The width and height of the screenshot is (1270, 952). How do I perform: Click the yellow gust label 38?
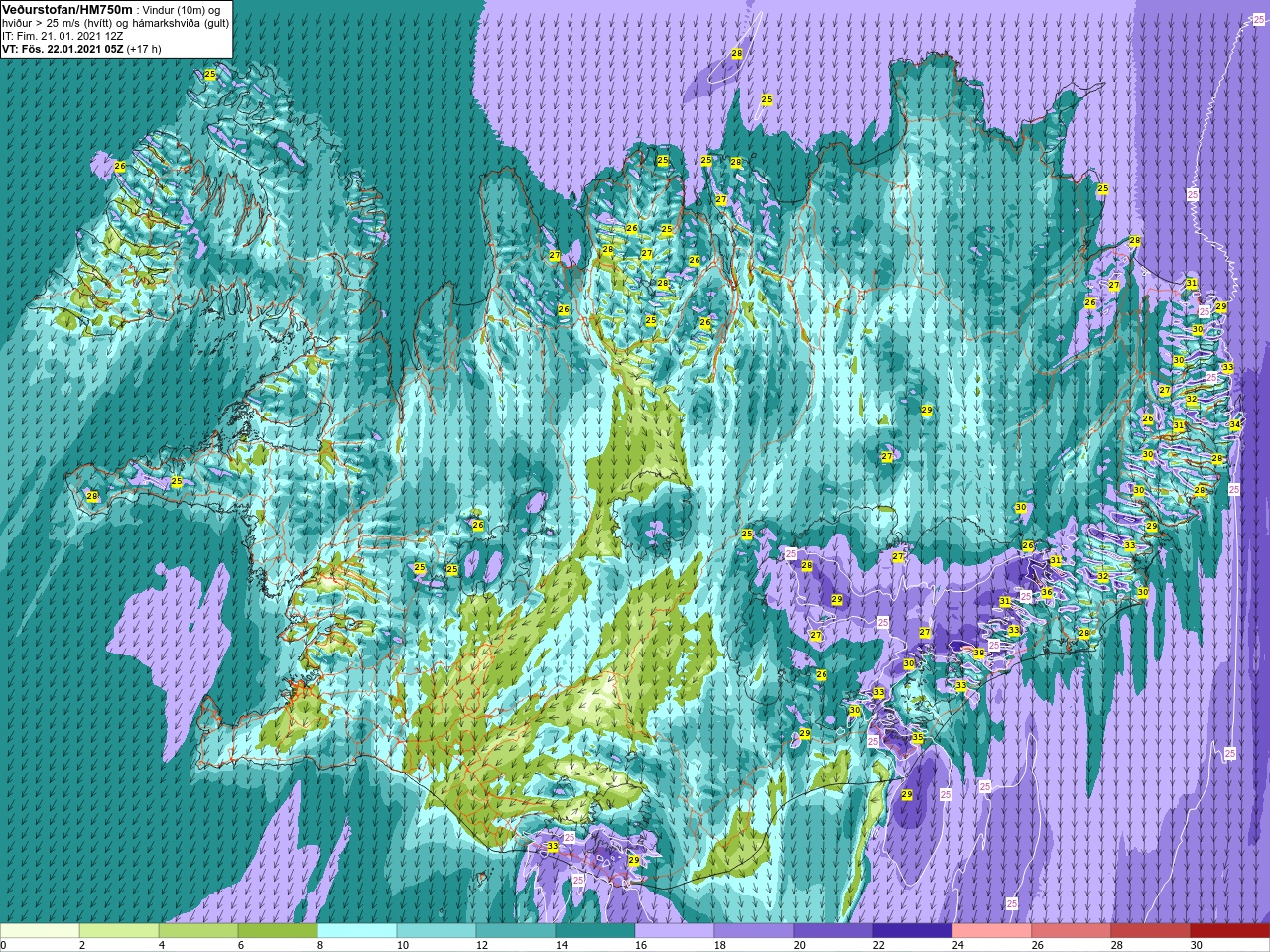click(x=979, y=653)
